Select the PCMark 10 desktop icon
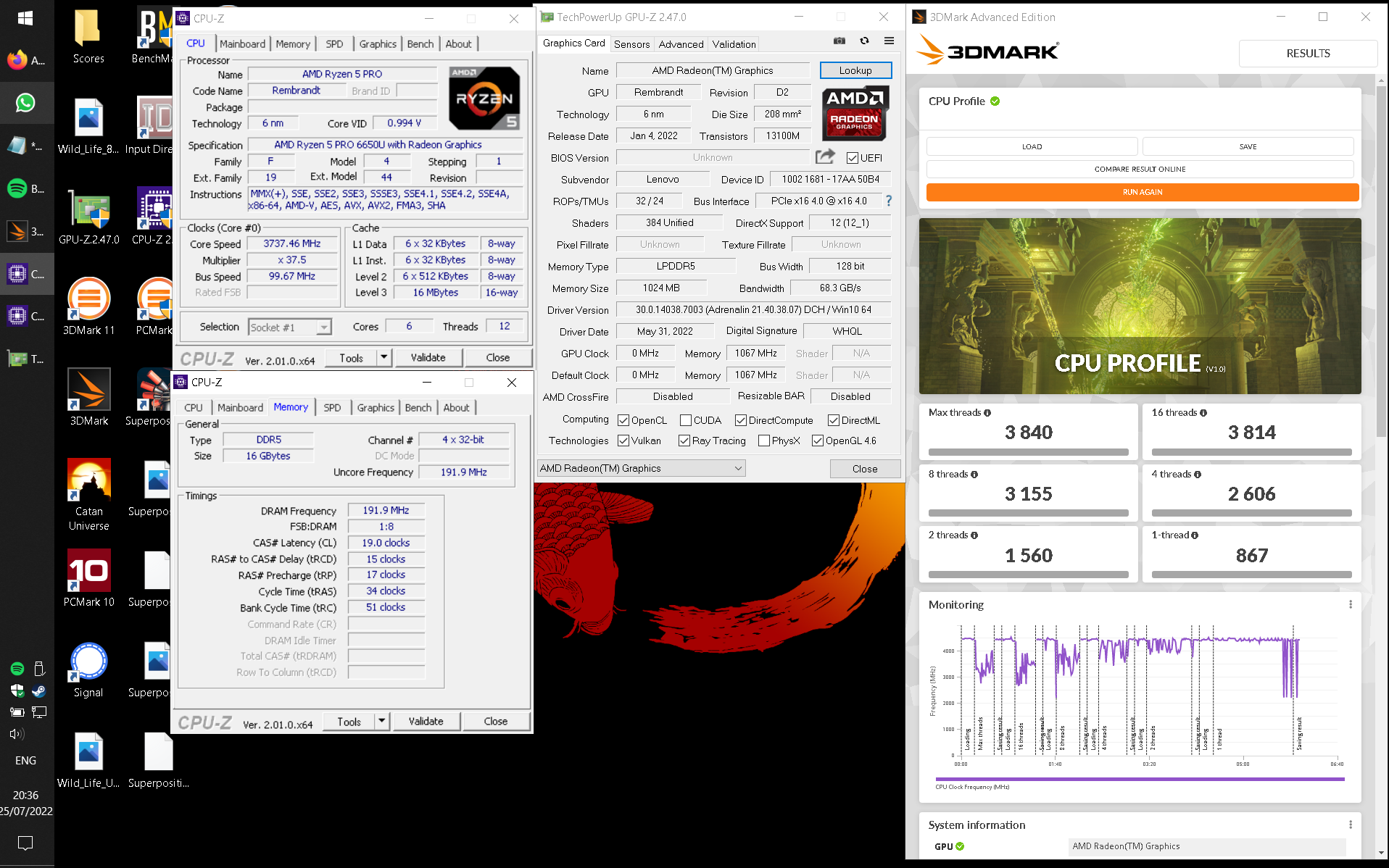 [x=88, y=578]
